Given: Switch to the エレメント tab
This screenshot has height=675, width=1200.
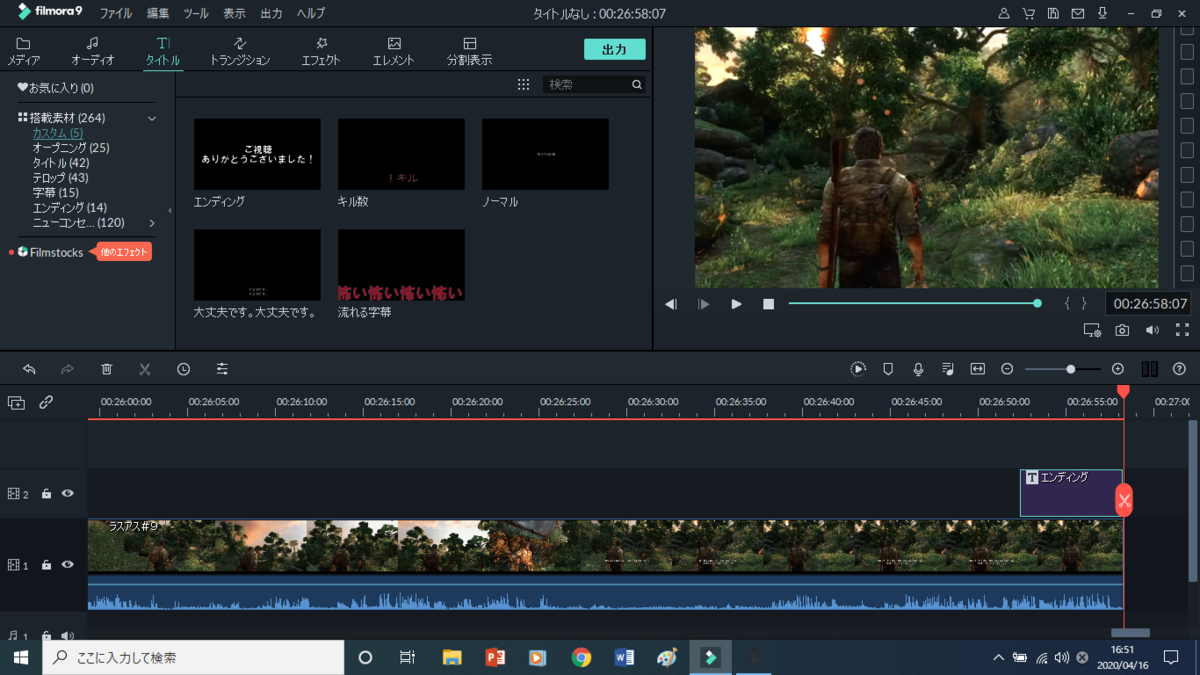Looking at the screenshot, I should point(394,51).
